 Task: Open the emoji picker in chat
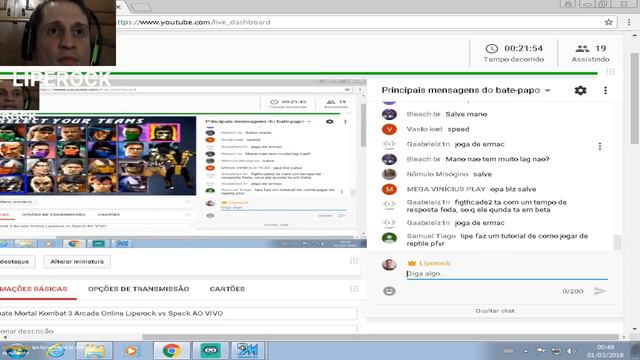pyautogui.click(x=389, y=291)
